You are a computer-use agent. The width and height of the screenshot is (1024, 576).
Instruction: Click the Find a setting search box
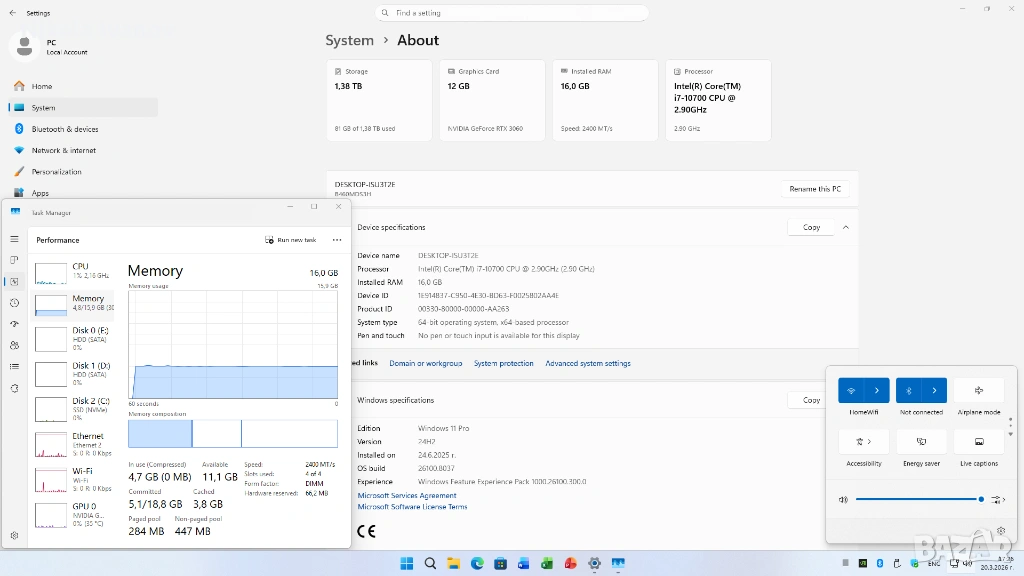coord(512,13)
